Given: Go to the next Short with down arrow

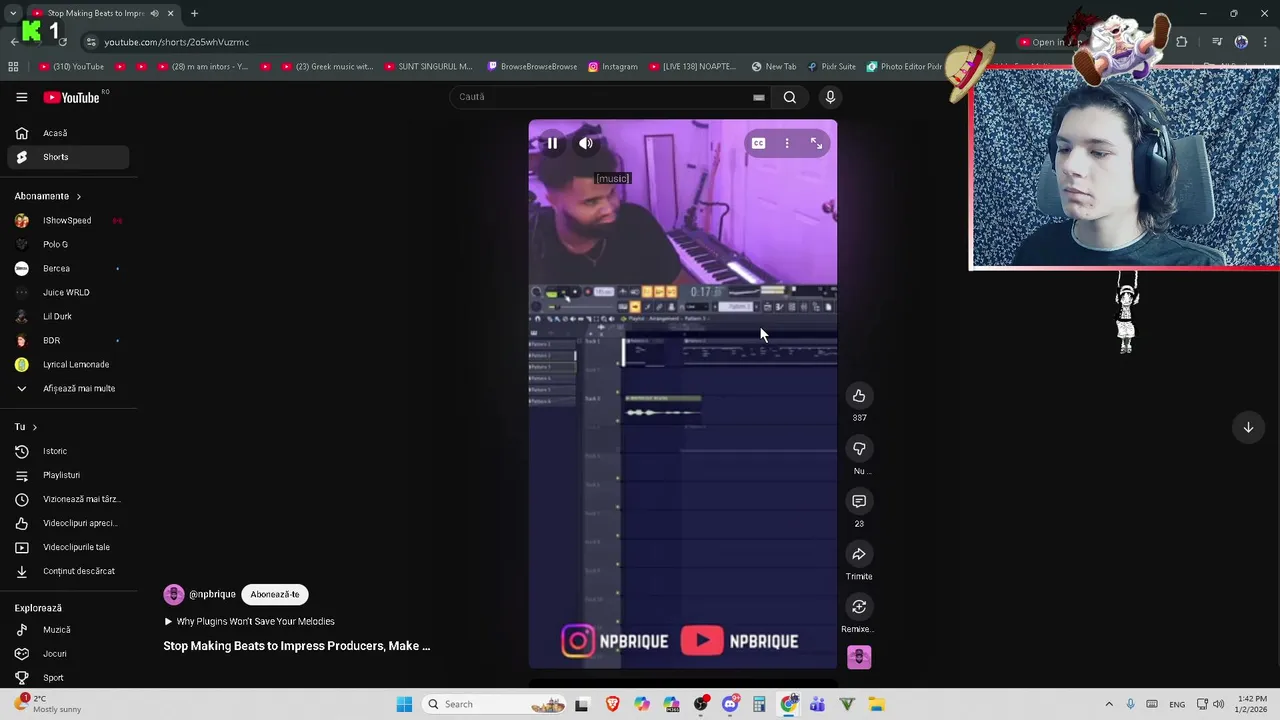Looking at the screenshot, I should point(1248,427).
